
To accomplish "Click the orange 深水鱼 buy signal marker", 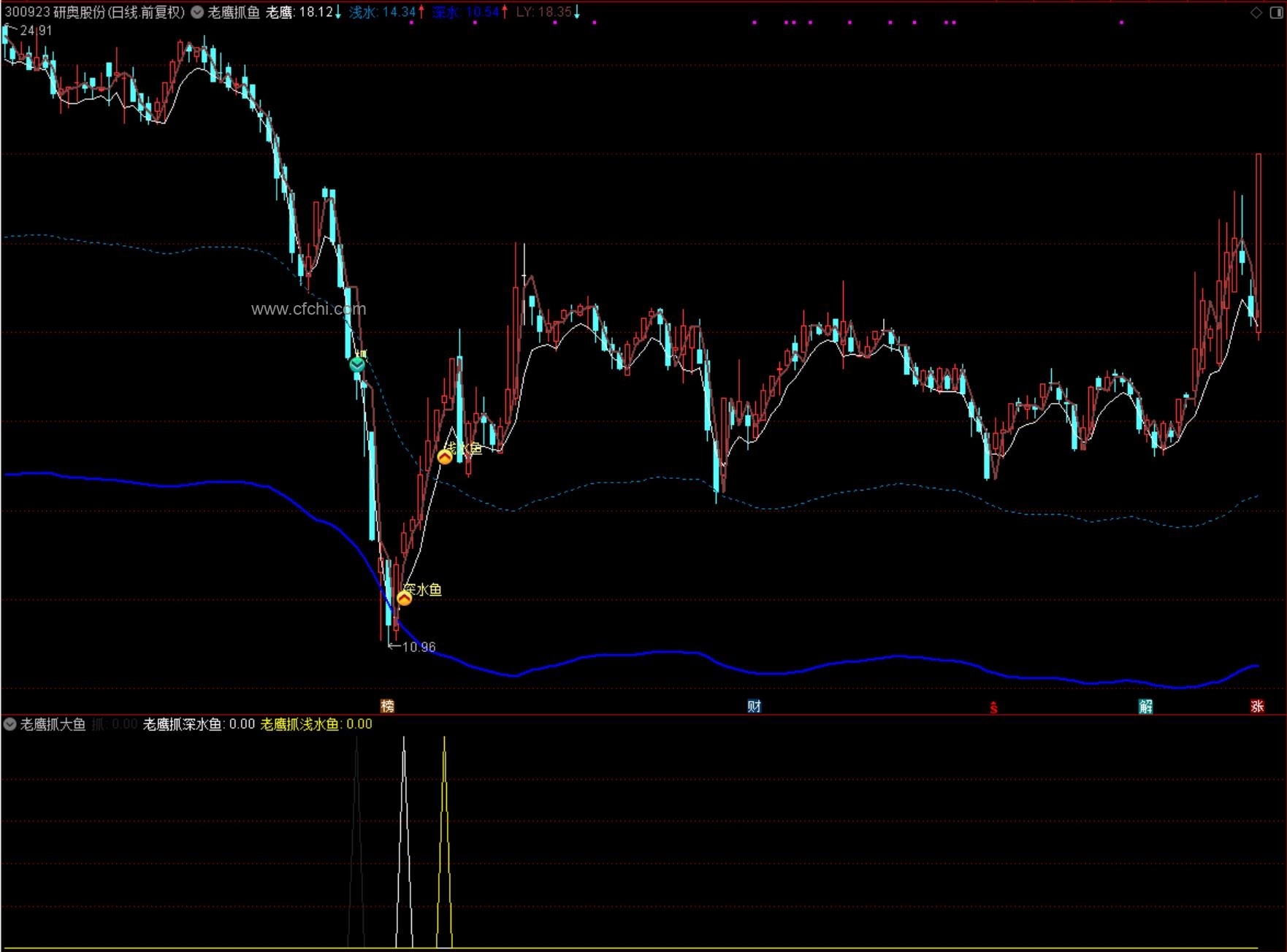I will coord(404,598).
